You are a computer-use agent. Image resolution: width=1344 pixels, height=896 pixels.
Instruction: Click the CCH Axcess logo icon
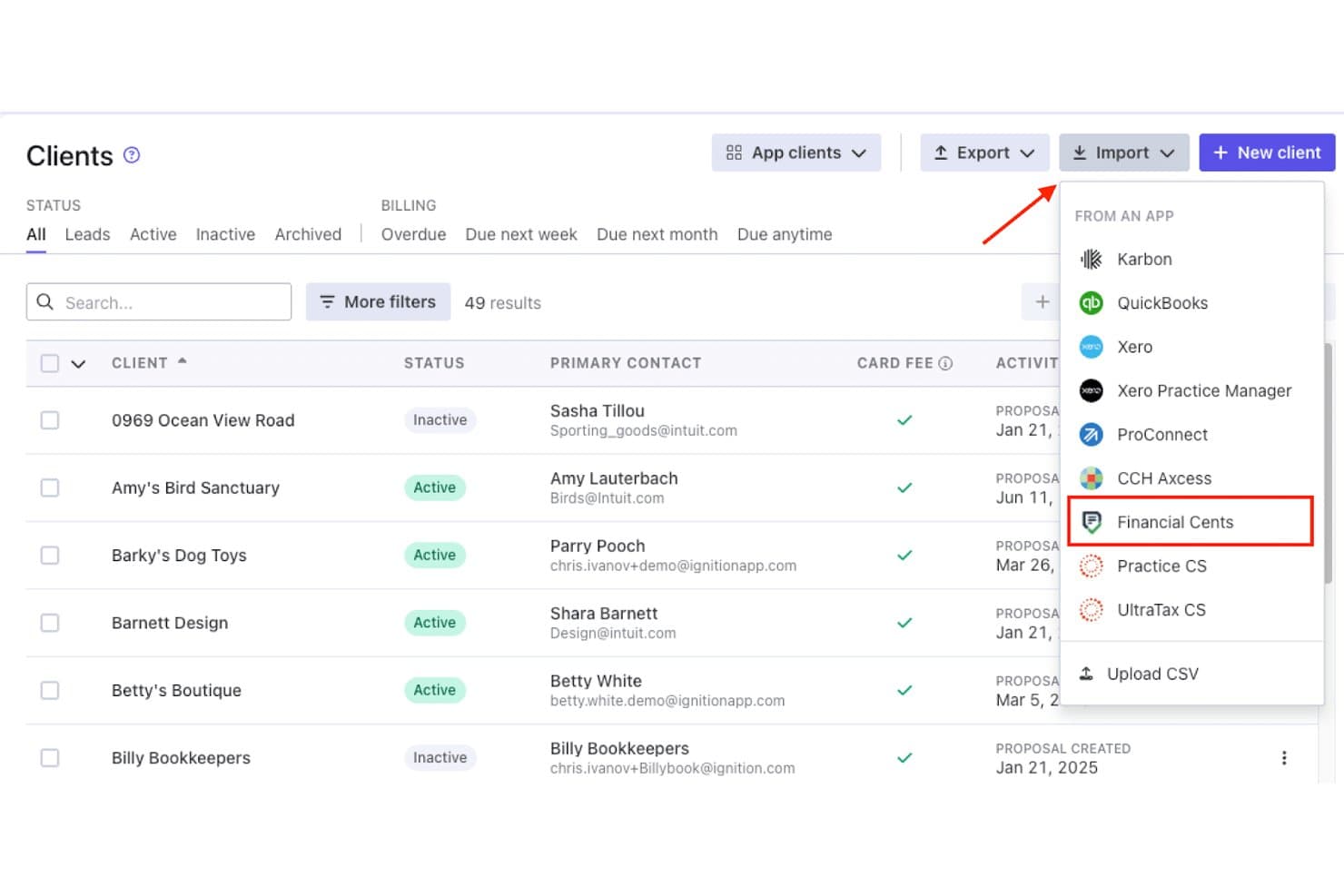point(1091,478)
